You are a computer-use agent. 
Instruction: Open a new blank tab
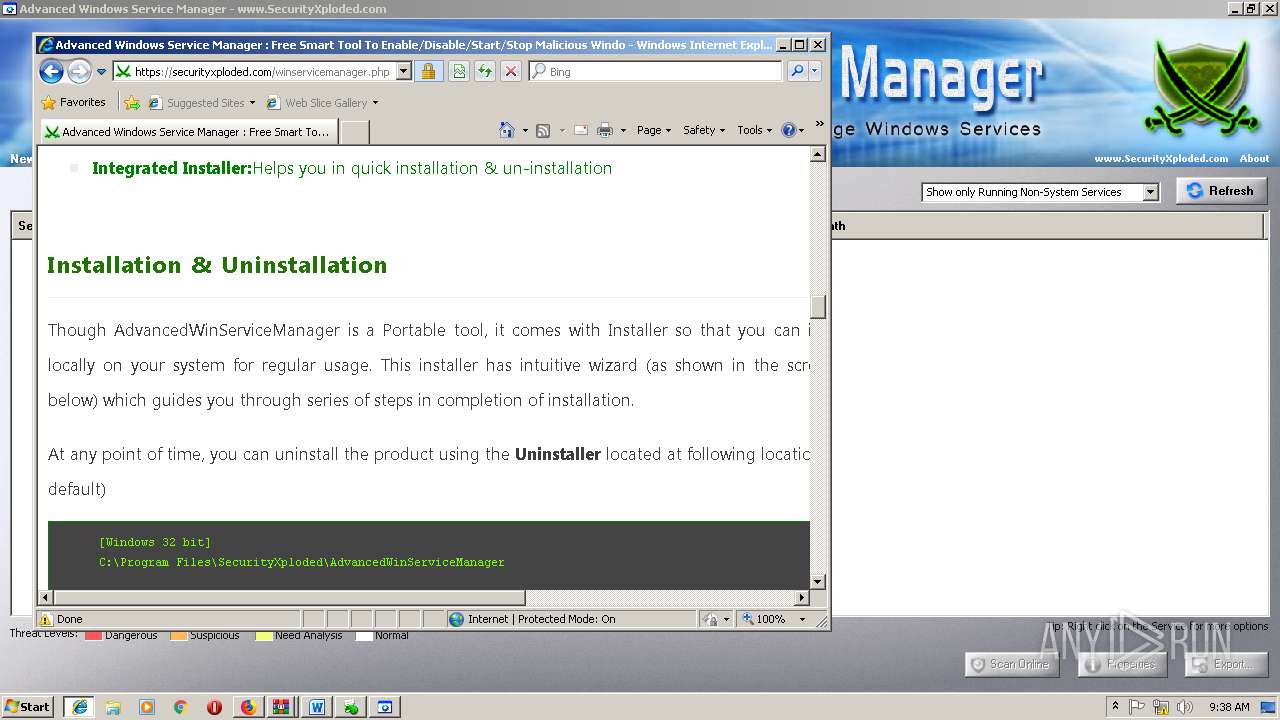tap(355, 131)
